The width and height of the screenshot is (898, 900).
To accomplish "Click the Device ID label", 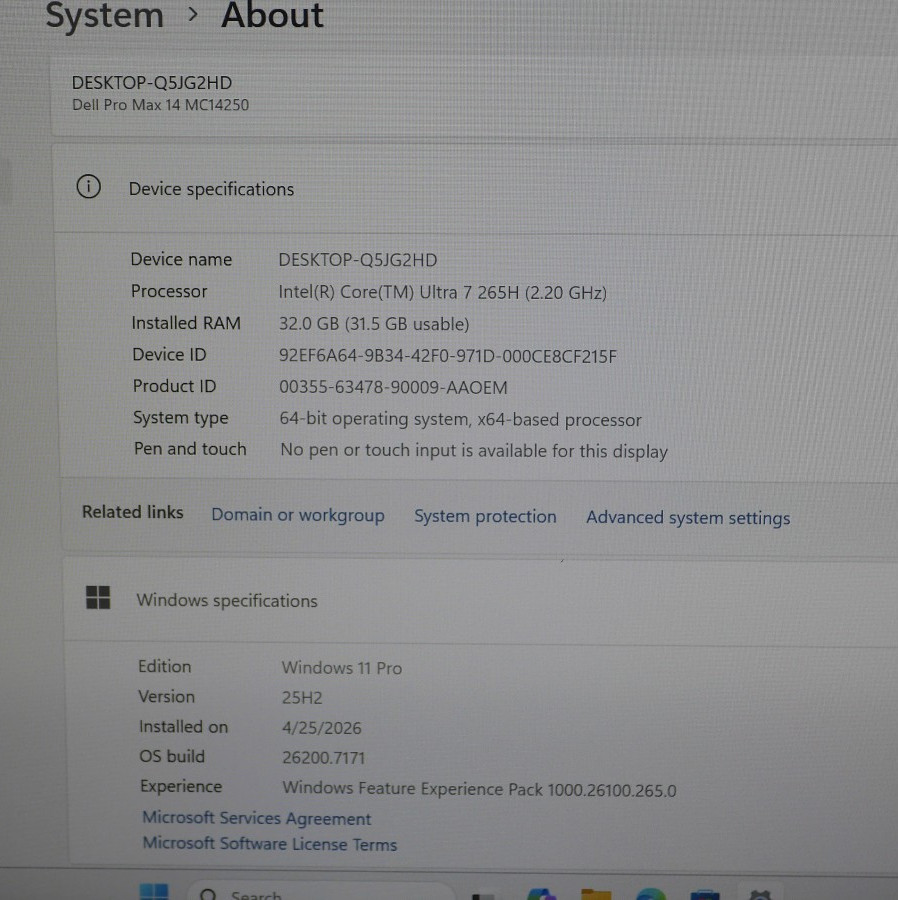I will (169, 355).
